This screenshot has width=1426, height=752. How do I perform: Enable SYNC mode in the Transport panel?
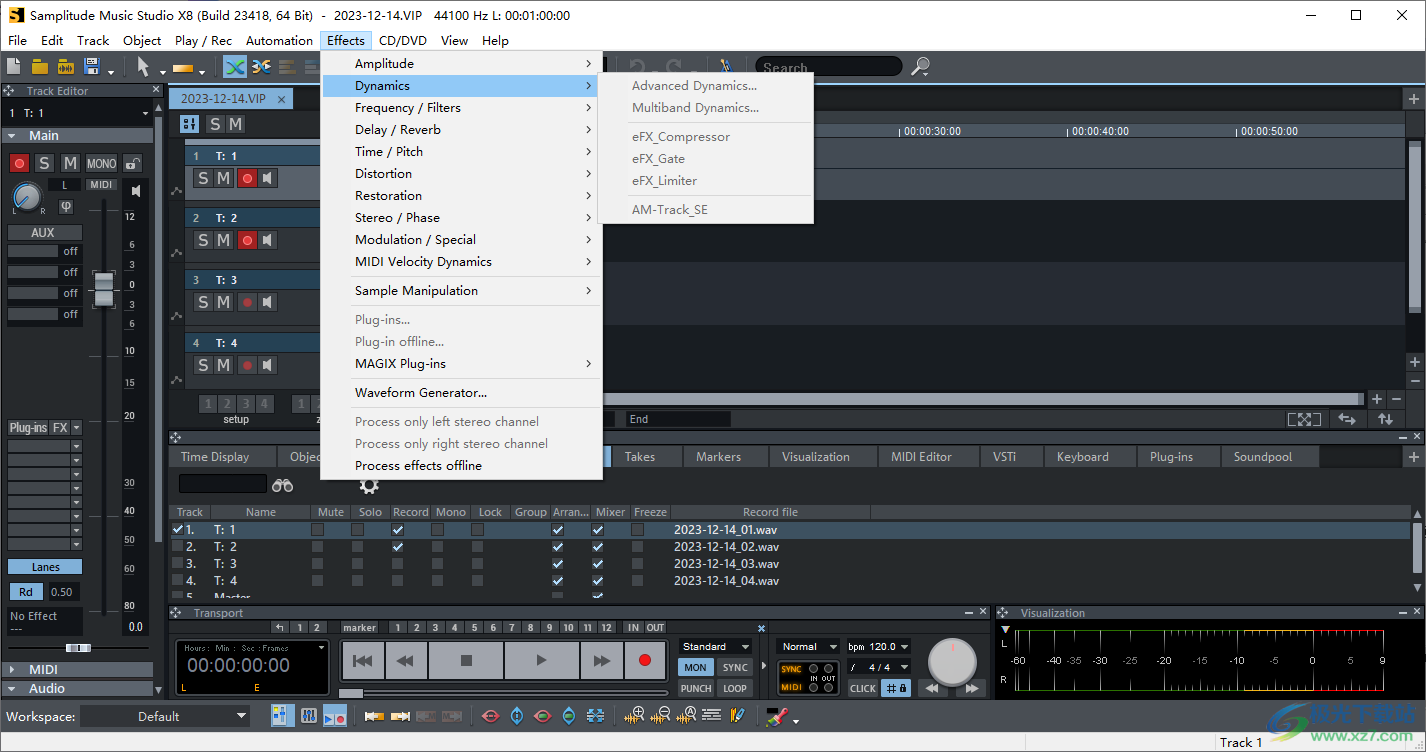pos(735,667)
